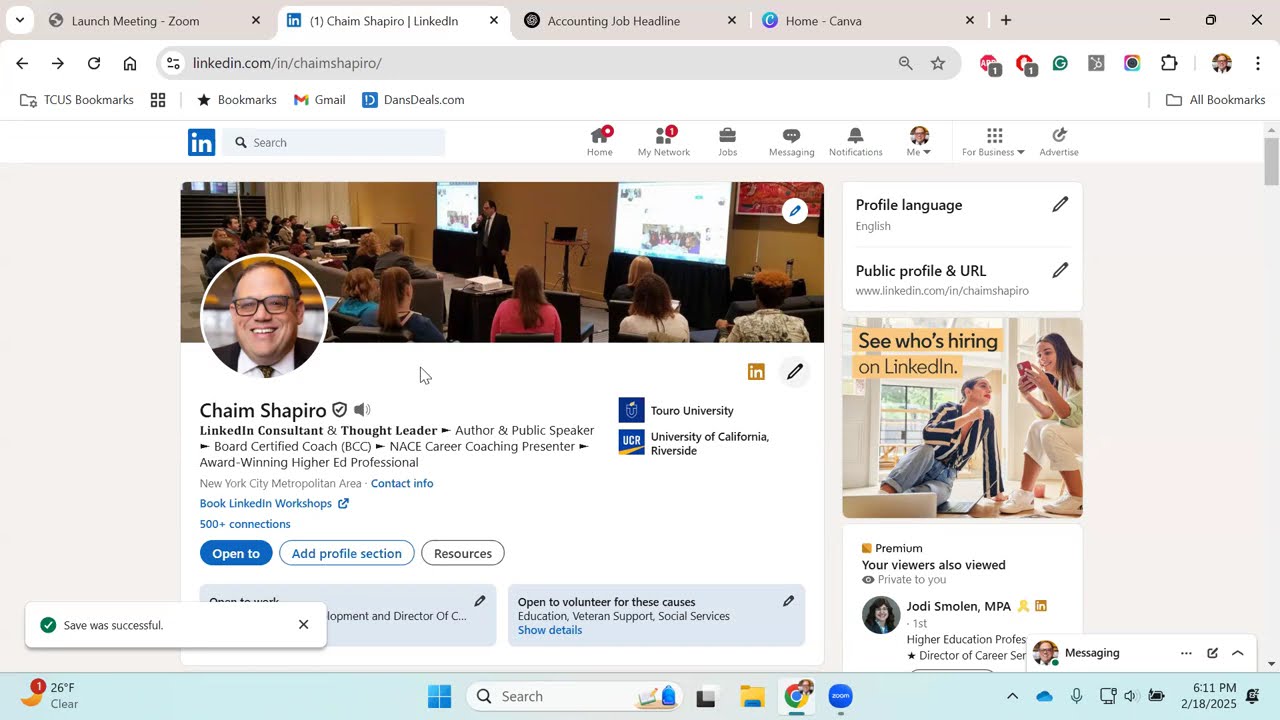Go back to previous page
The height and width of the screenshot is (720, 1280).
(x=22, y=63)
